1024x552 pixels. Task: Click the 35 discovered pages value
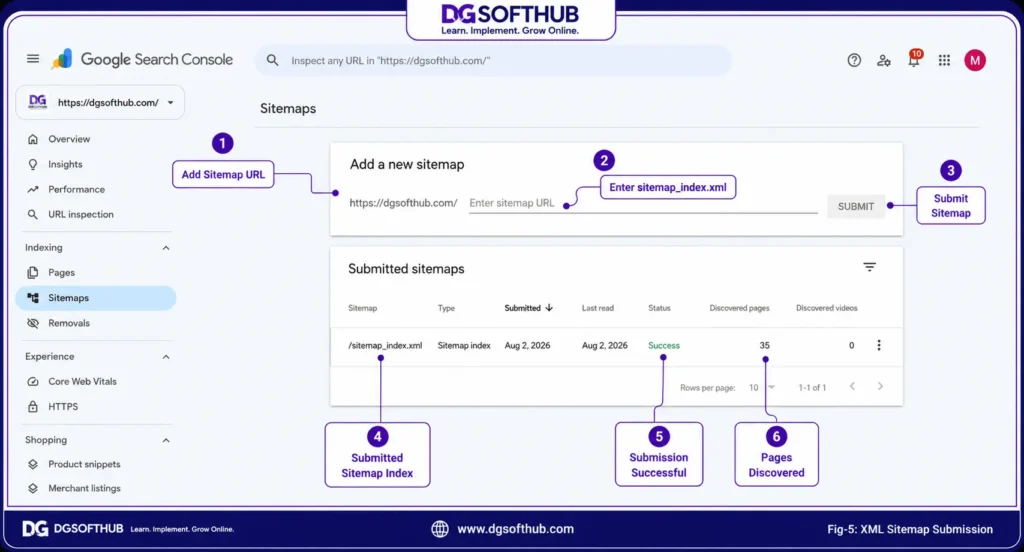pyautogui.click(x=764, y=346)
